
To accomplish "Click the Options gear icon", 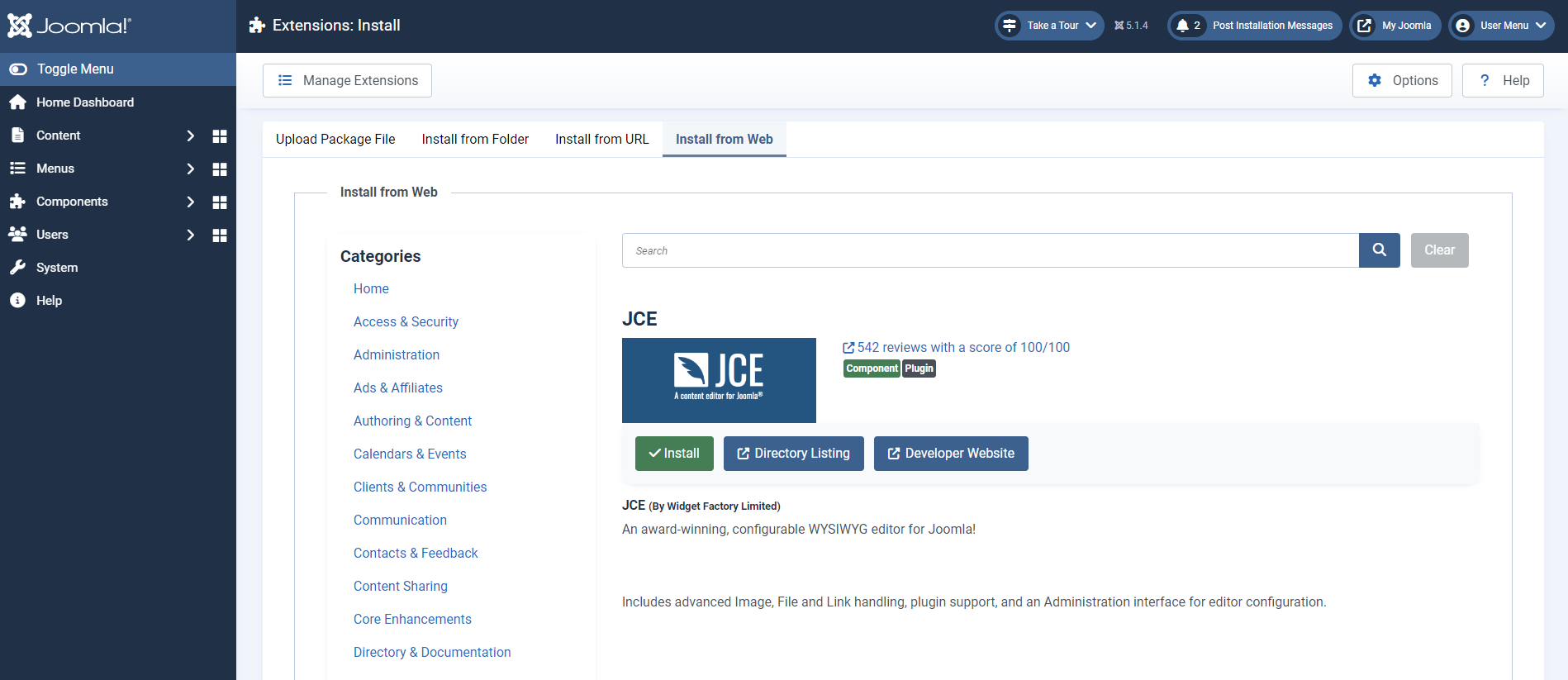I will [x=1375, y=80].
